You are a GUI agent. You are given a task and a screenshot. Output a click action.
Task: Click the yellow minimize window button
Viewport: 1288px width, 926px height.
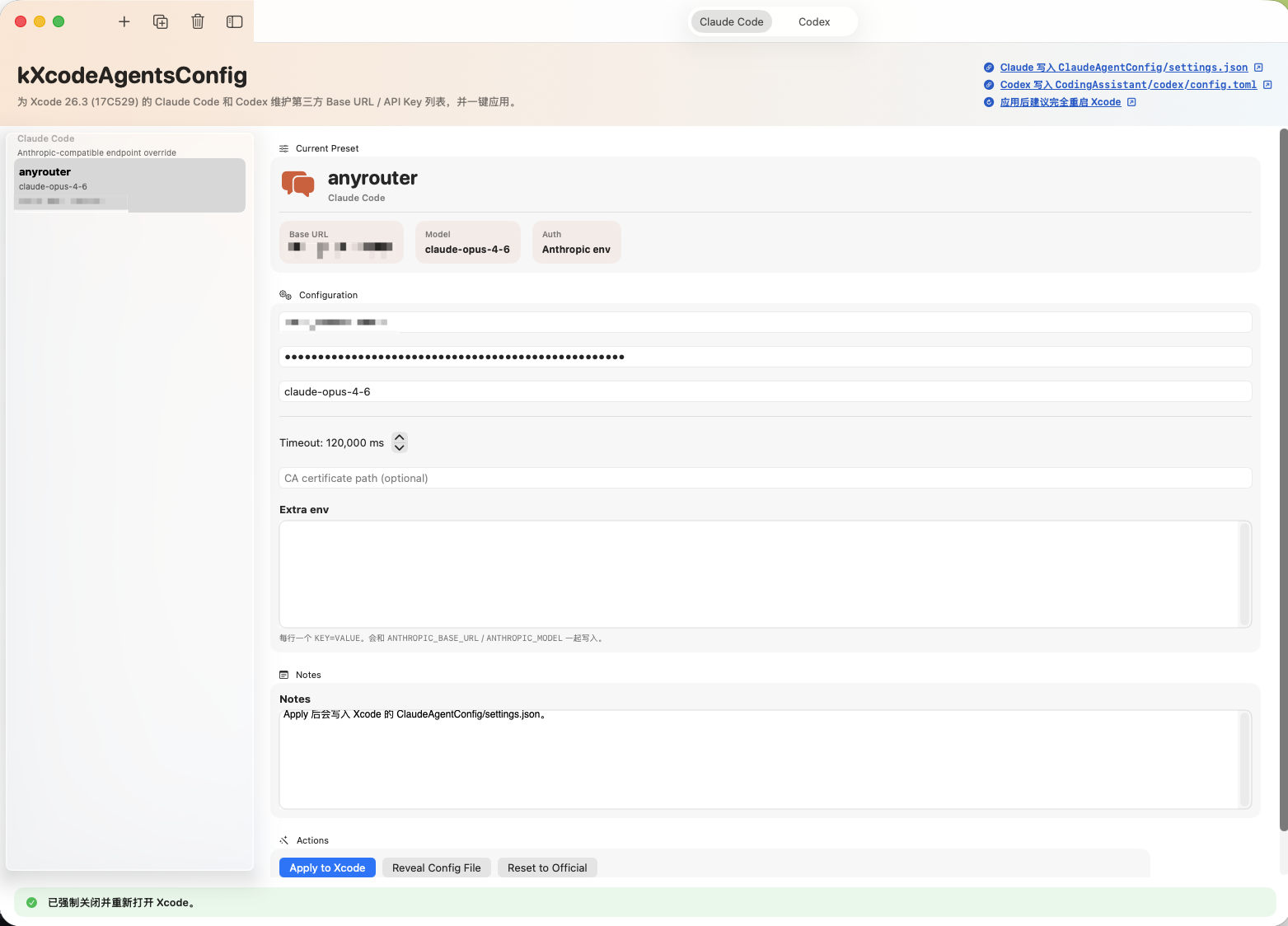(40, 21)
